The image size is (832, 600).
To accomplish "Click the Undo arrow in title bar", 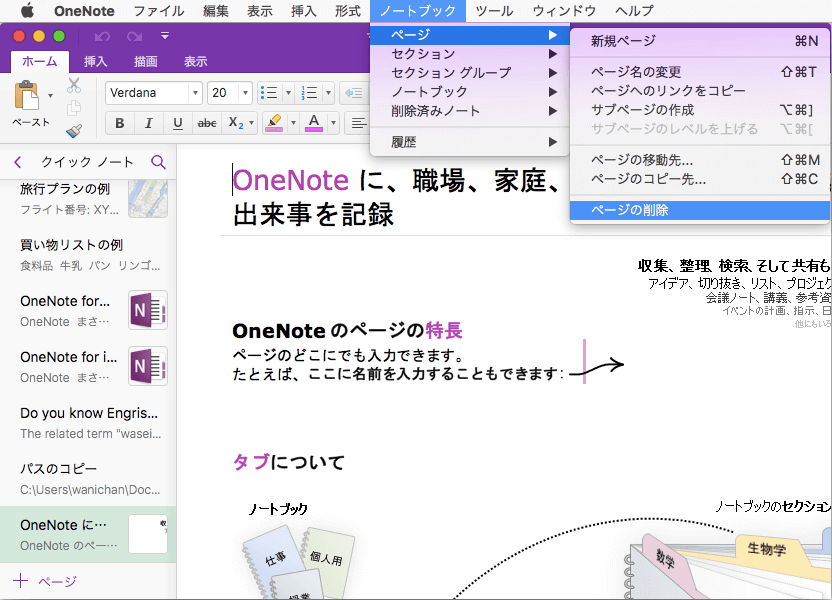I will coord(102,36).
